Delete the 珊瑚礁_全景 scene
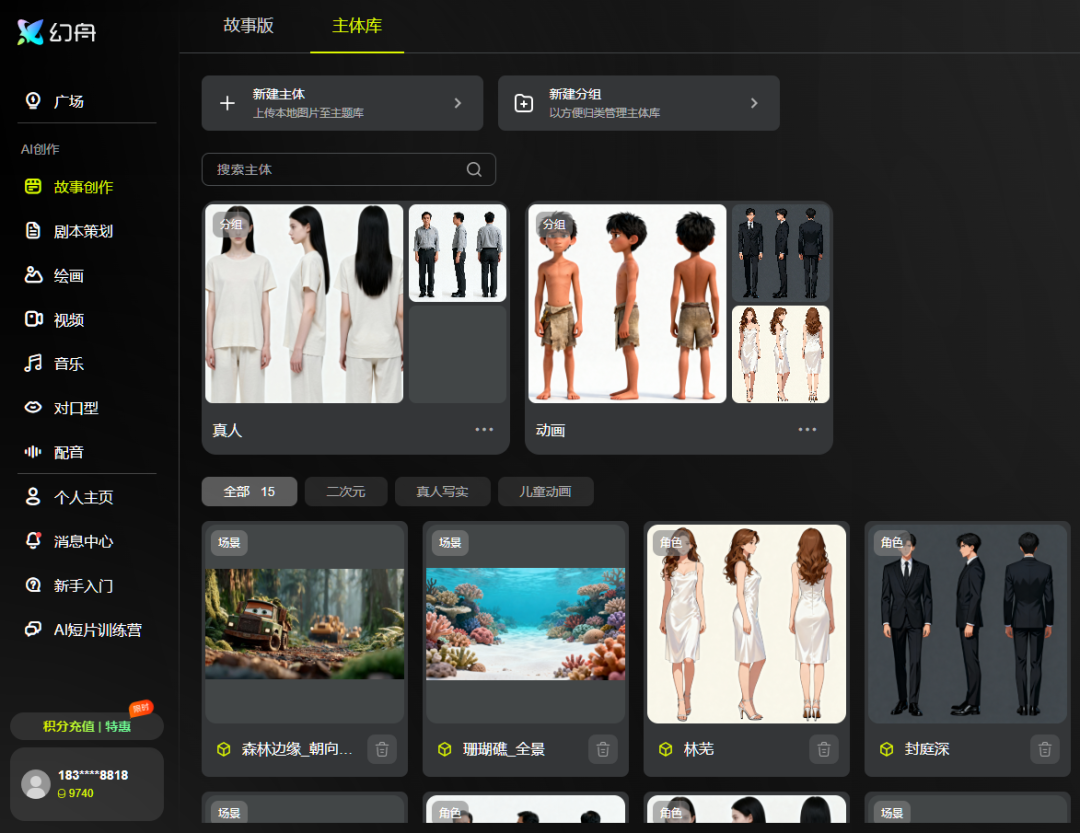The image size is (1080, 833). (x=602, y=749)
